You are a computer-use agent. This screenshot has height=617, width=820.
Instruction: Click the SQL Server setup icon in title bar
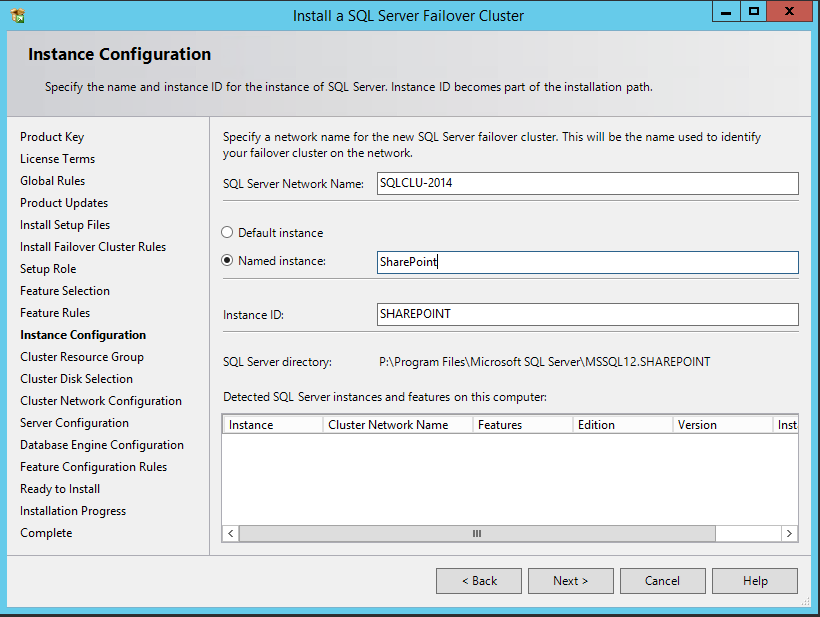tap(18, 16)
